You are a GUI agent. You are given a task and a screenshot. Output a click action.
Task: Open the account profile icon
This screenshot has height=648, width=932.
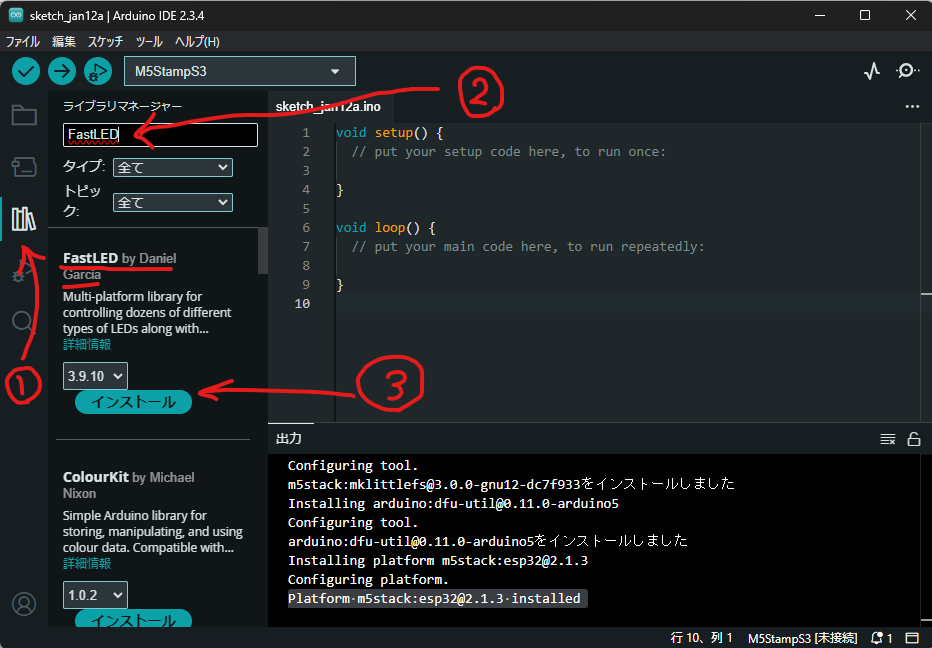tap(24, 604)
